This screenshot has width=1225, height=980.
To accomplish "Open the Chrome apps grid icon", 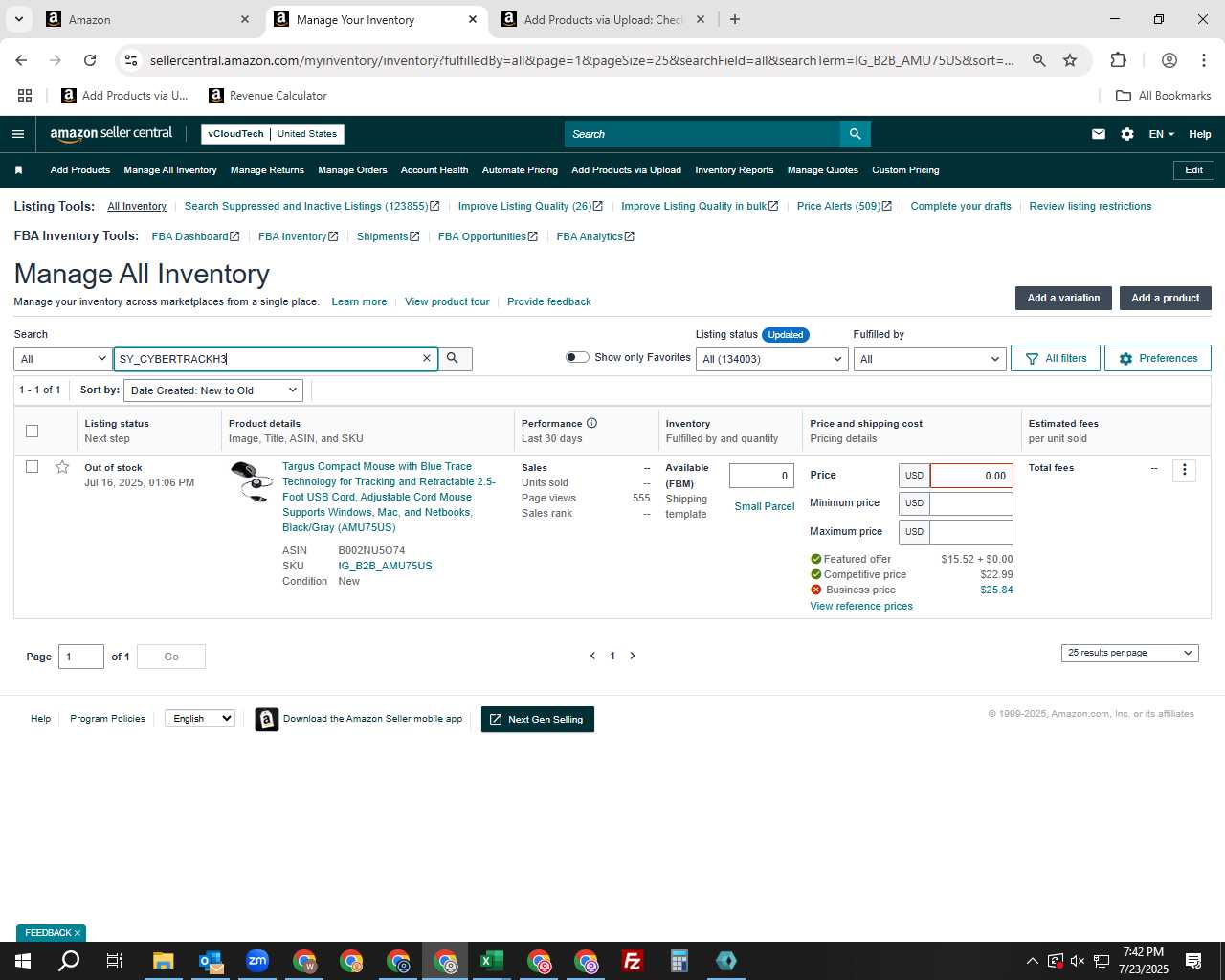I will [25, 96].
